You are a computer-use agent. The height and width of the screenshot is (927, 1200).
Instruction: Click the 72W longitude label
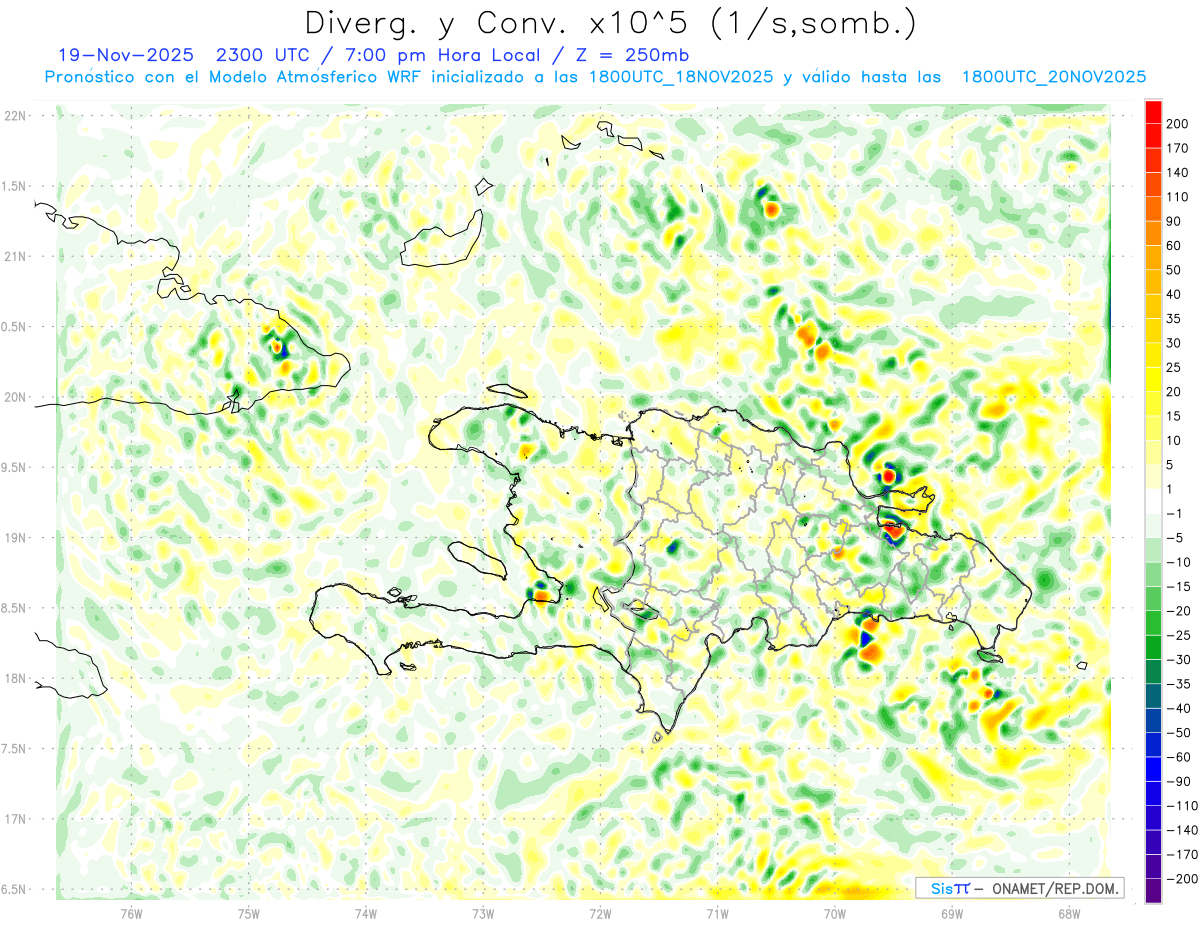click(x=600, y=913)
